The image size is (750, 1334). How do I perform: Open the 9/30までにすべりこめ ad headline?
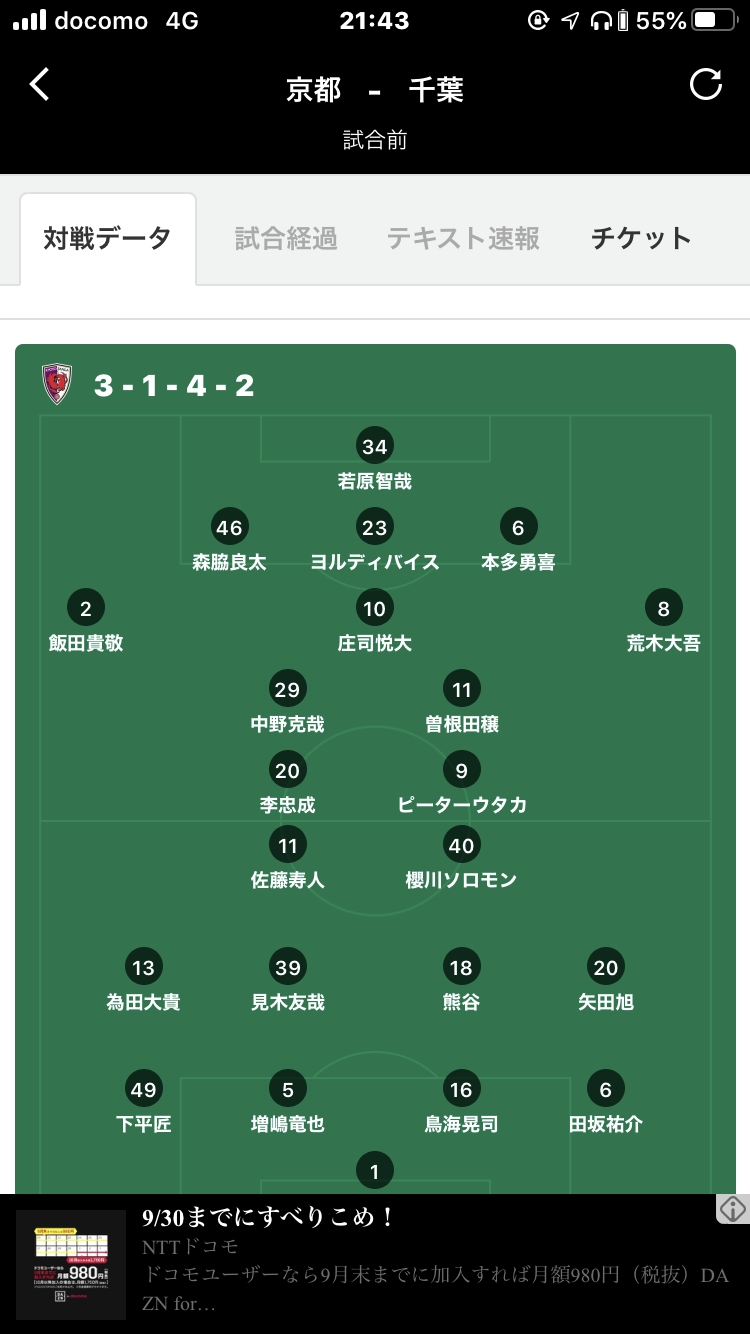pos(270,1217)
